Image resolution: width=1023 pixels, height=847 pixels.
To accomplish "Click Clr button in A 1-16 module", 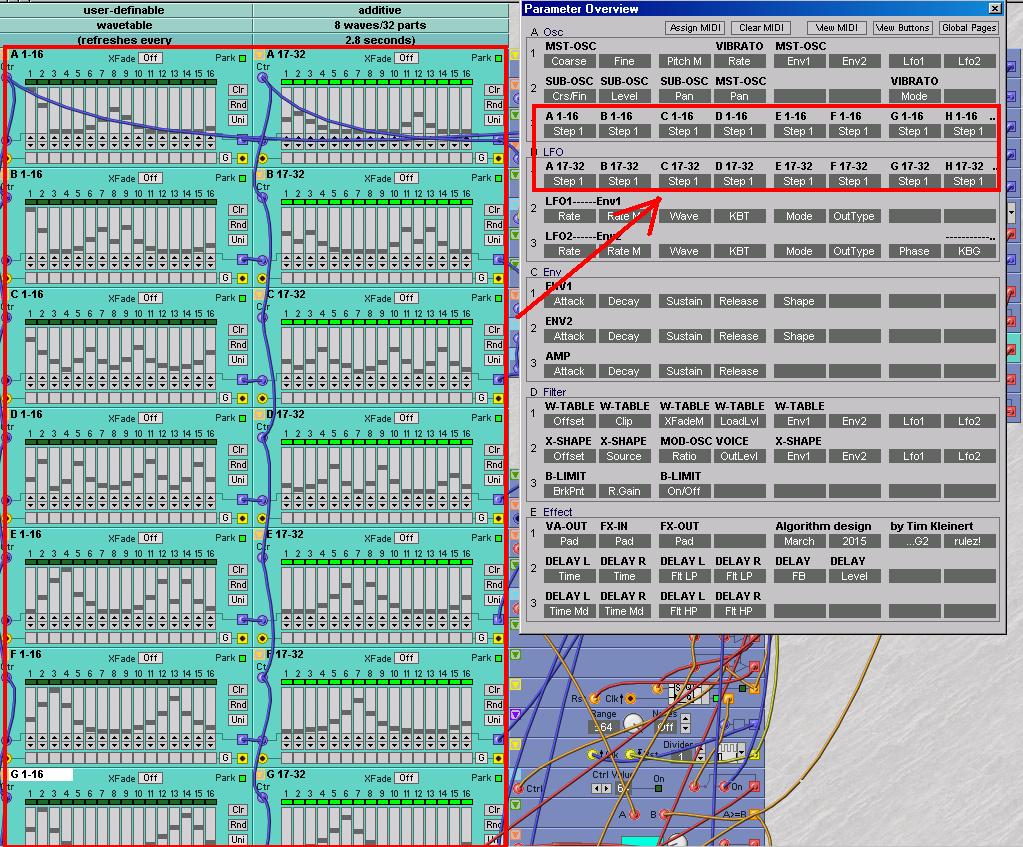I will [x=239, y=90].
